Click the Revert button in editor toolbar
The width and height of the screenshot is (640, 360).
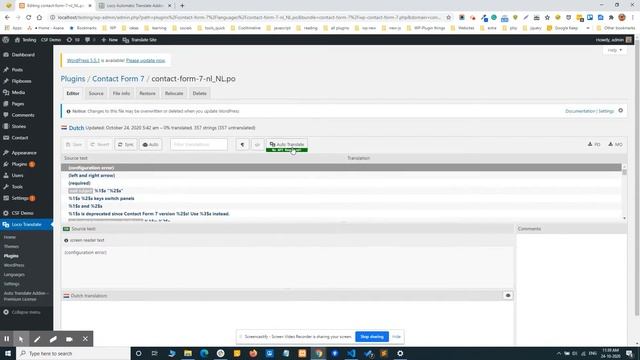(x=100, y=144)
